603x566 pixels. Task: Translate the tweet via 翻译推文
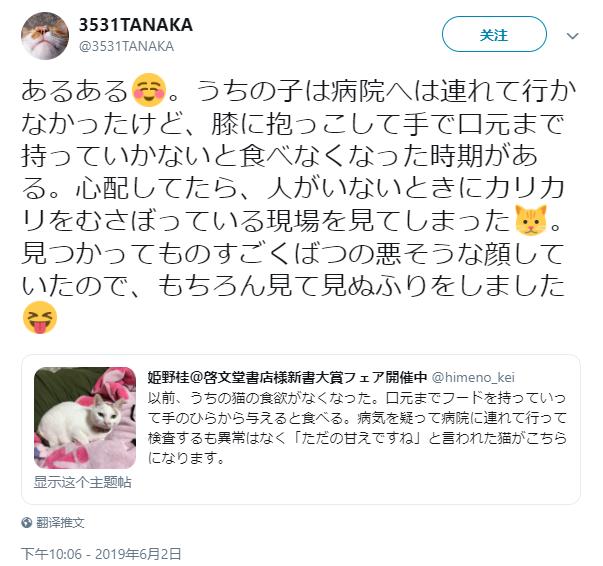point(60,523)
